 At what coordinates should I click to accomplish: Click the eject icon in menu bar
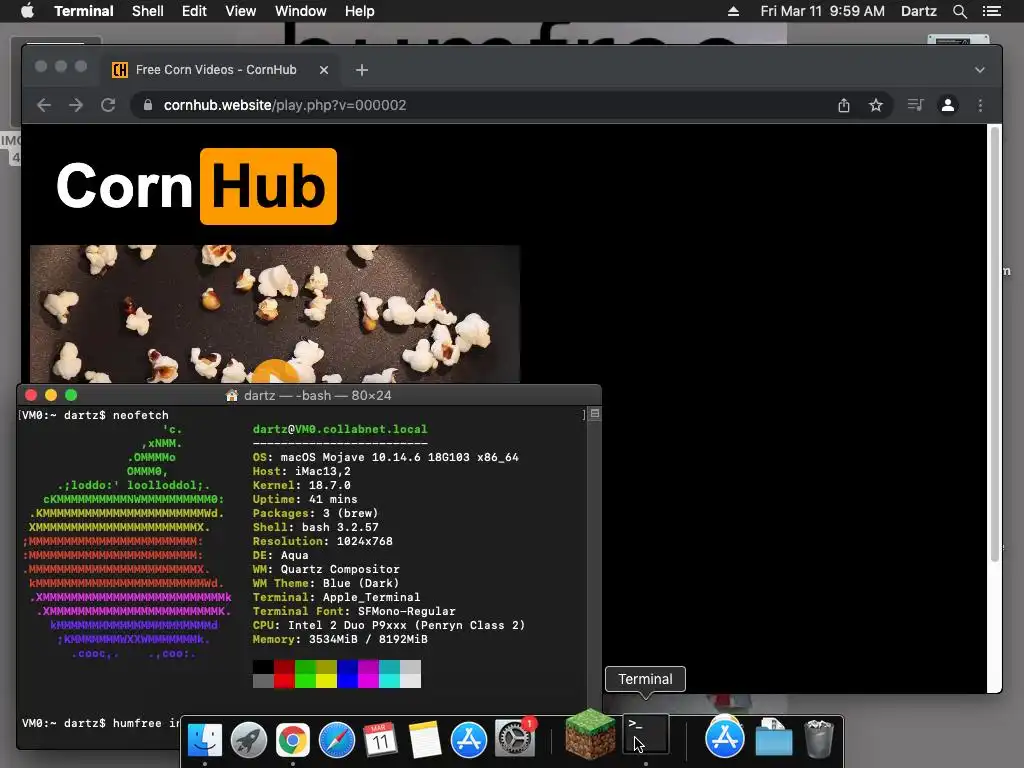[733, 11]
